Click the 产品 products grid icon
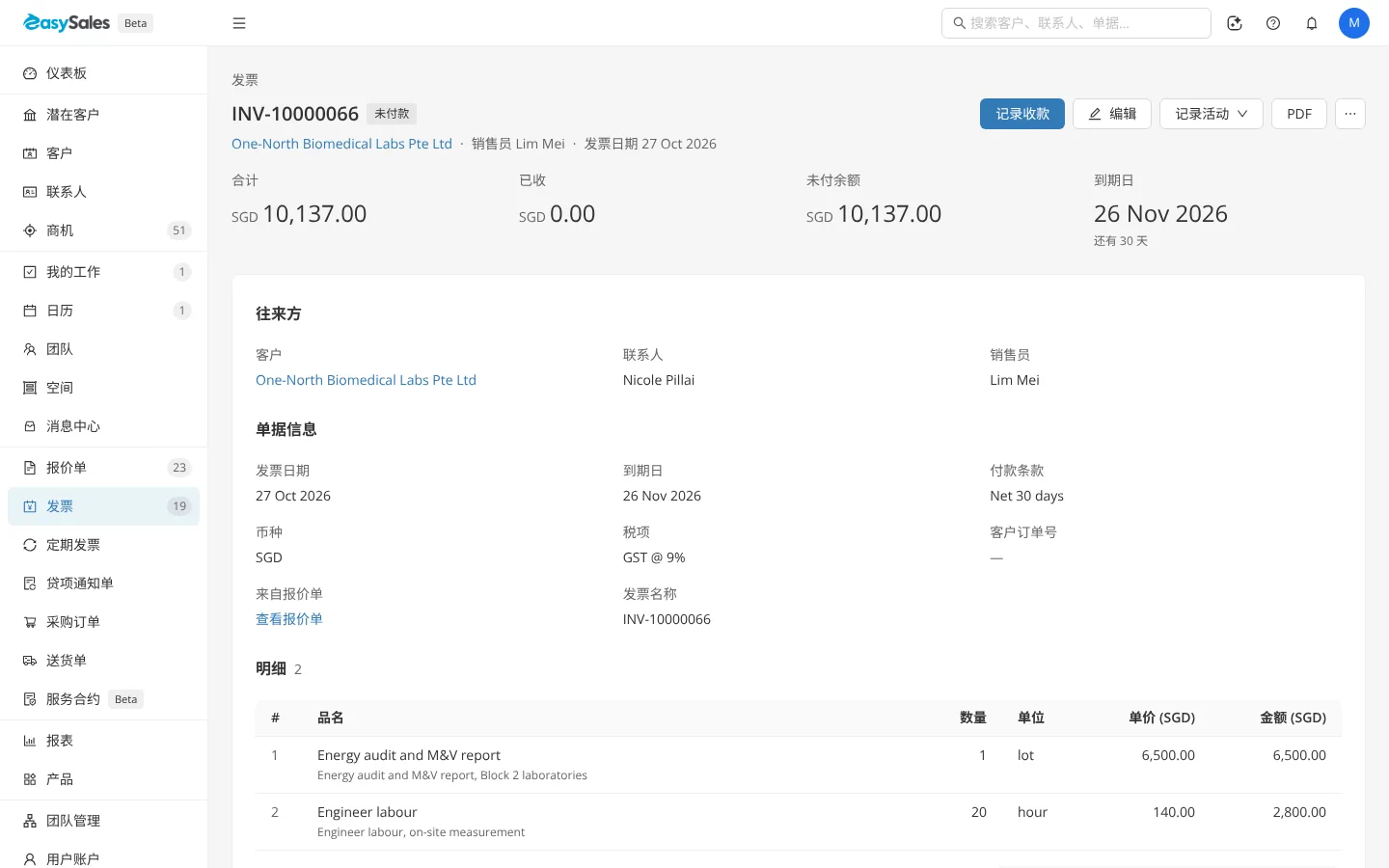 (30, 779)
